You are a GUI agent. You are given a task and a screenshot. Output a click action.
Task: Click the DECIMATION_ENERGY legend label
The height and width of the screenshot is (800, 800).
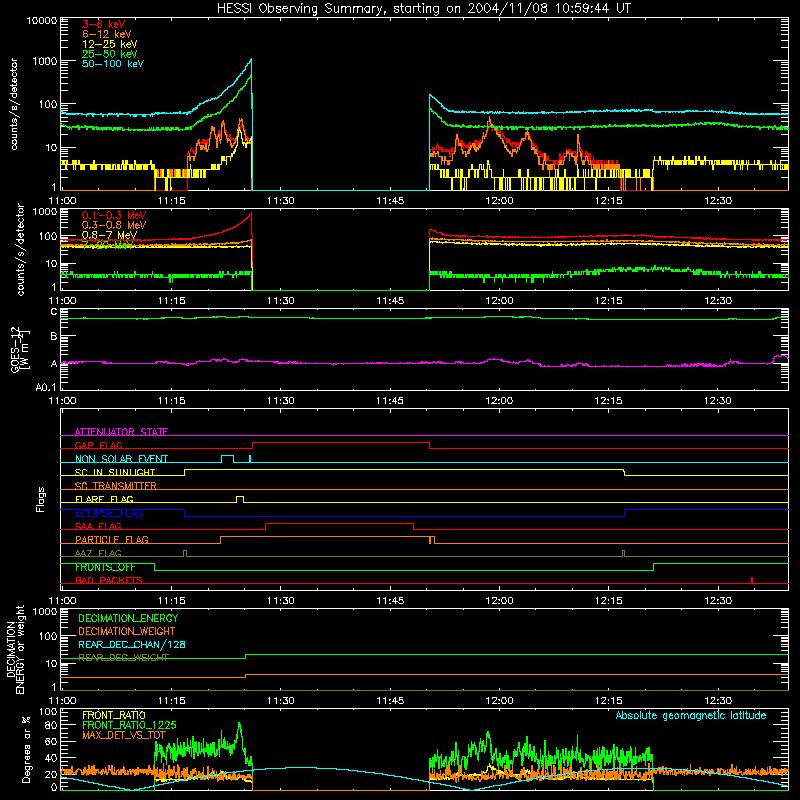[128, 618]
